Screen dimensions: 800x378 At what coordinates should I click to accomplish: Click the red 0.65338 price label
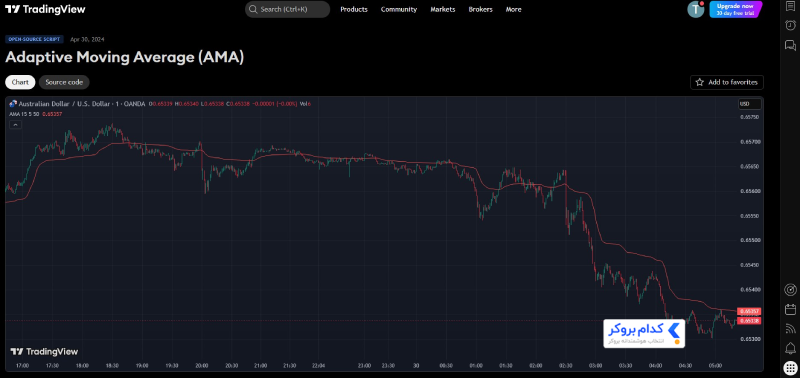click(750, 321)
